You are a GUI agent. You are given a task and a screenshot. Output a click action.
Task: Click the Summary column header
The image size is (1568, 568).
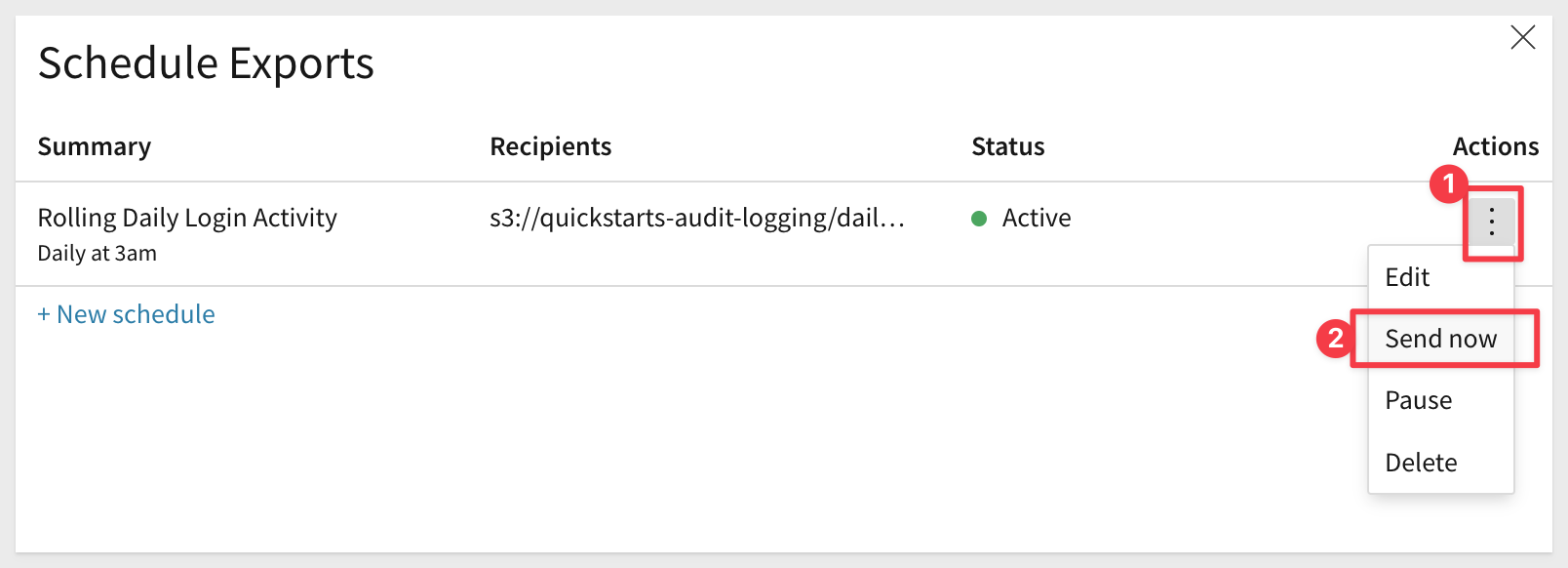[95, 146]
